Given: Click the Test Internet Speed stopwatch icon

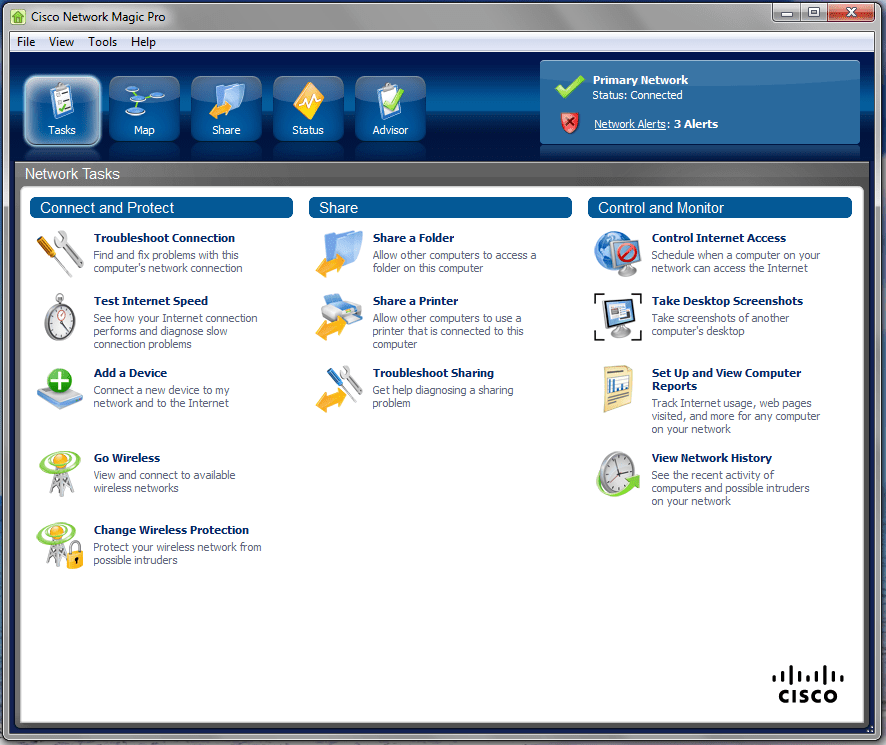Looking at the screenshot, I should [x=60, y=318].
